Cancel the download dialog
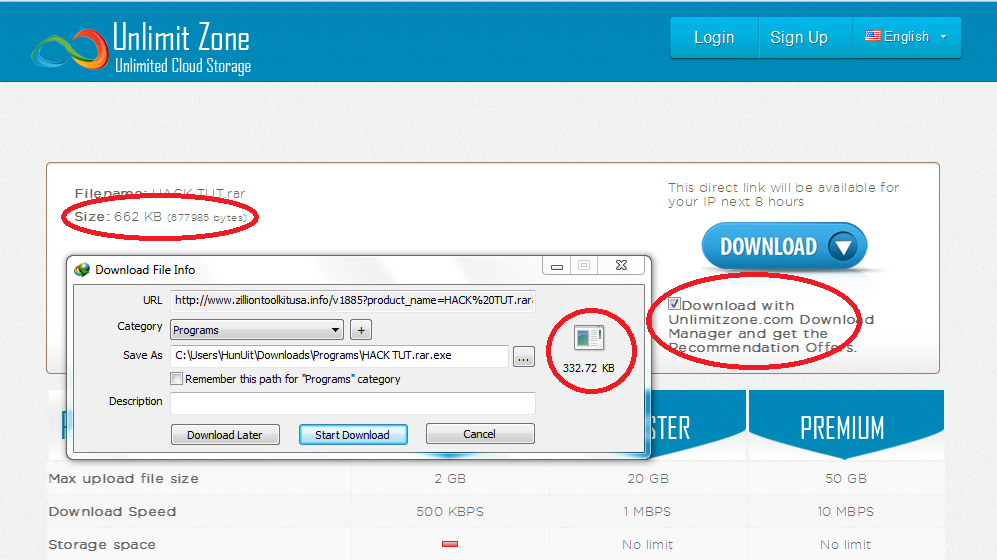The height and width of the screenshot is (560, 997). tap(480, 434)
